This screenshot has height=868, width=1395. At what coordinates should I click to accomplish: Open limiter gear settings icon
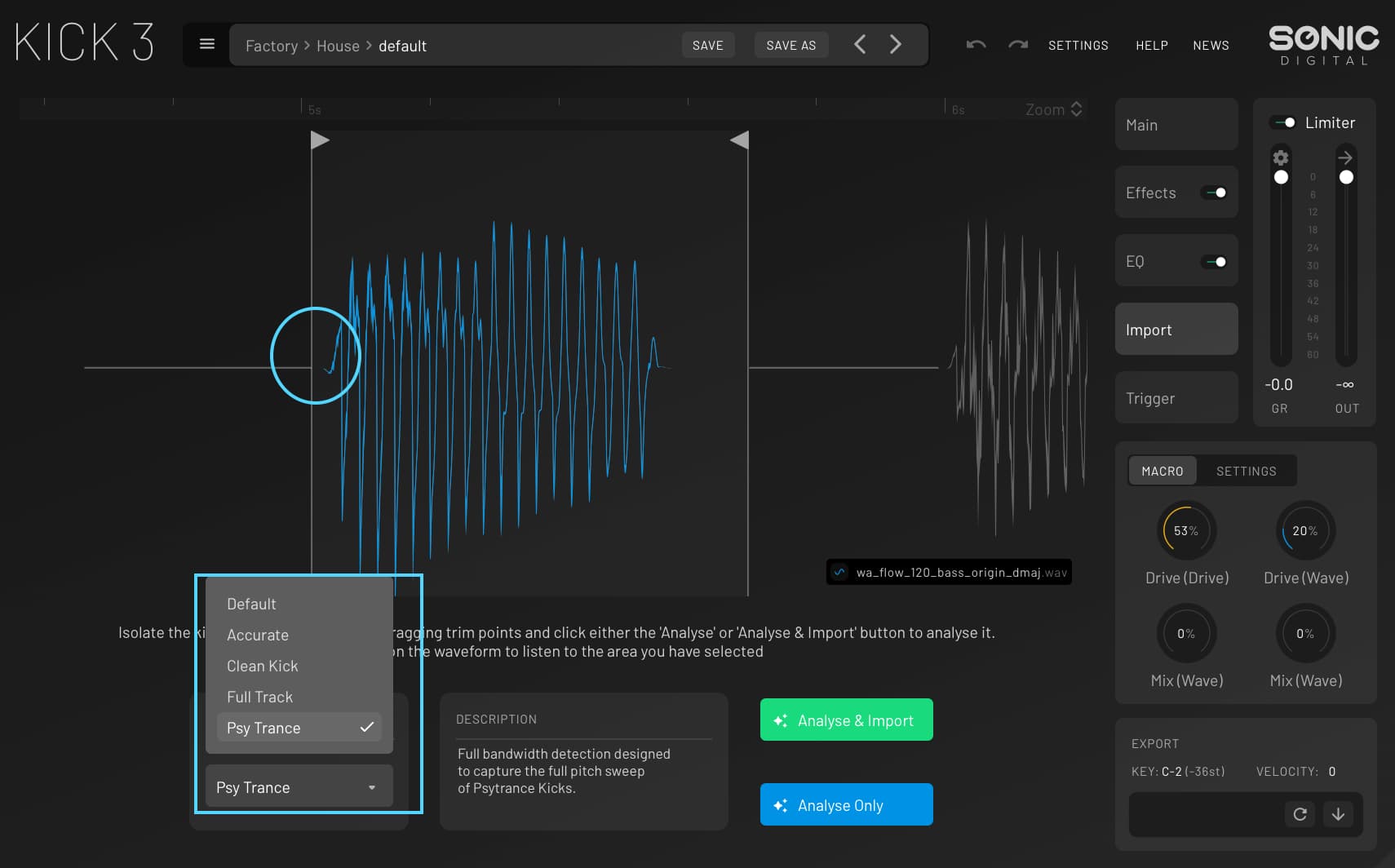[x=1281, y=157]
